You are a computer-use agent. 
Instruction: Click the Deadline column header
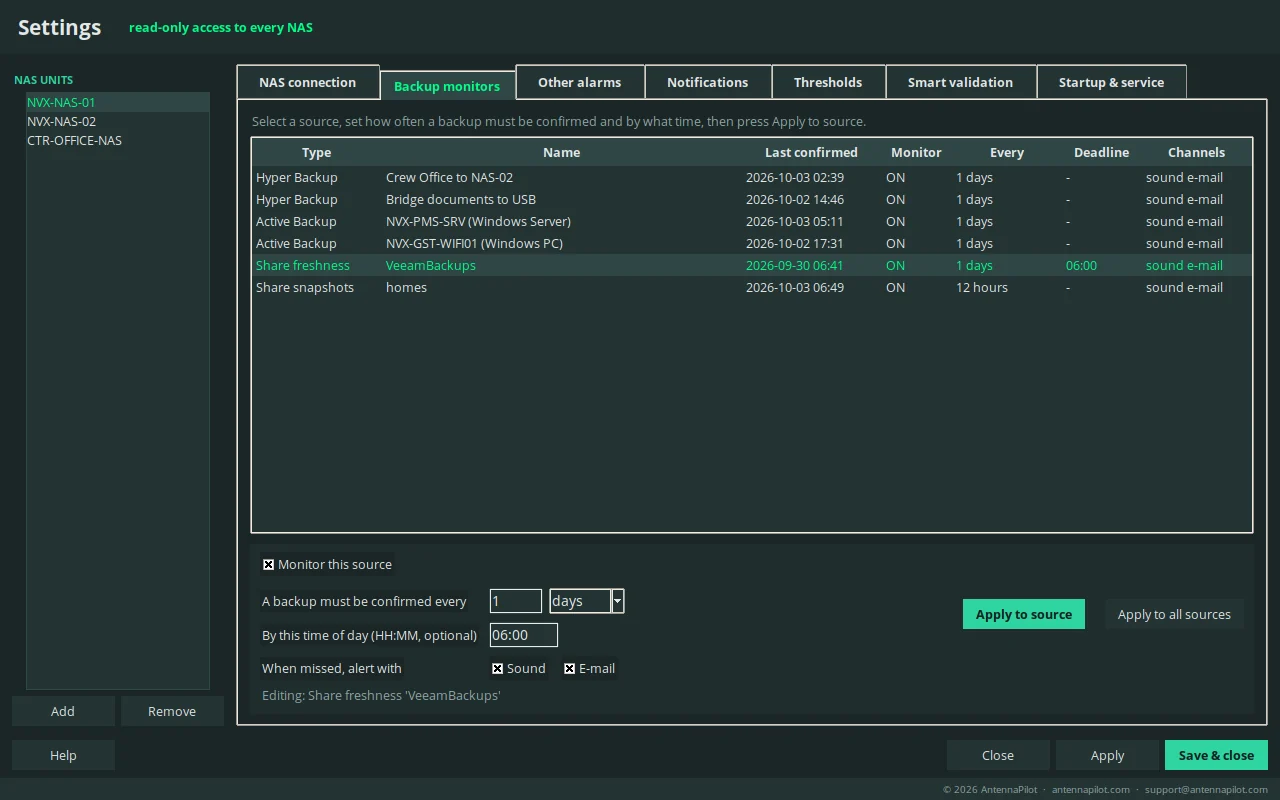point(1102,152)
